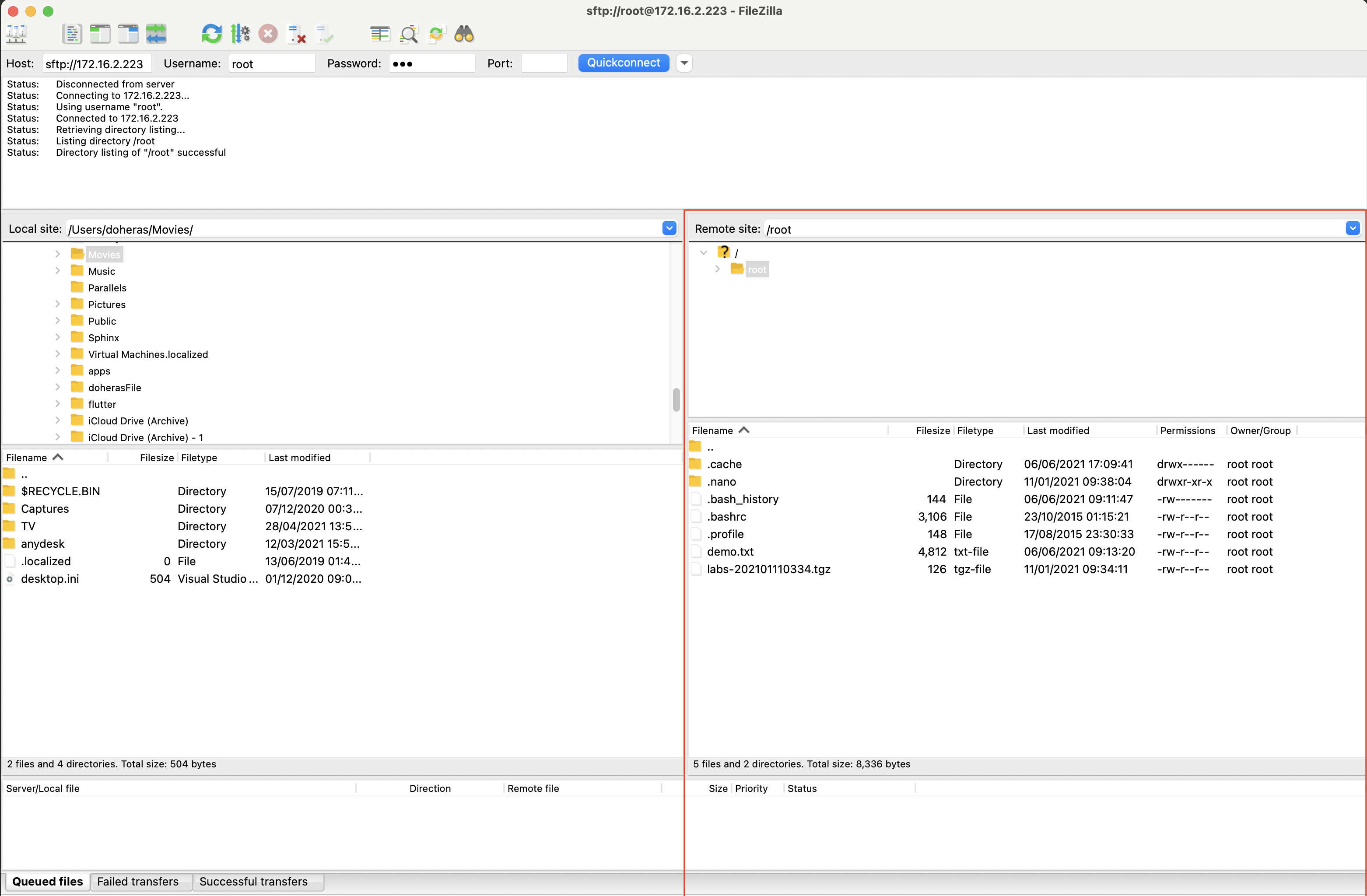Open the Site Manager icon

(16, 35)
